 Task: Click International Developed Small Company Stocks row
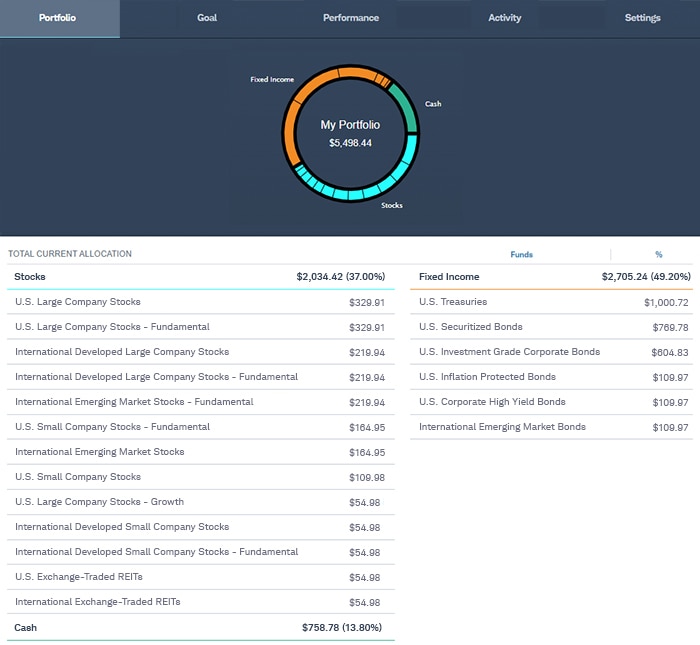pos(200,527)
